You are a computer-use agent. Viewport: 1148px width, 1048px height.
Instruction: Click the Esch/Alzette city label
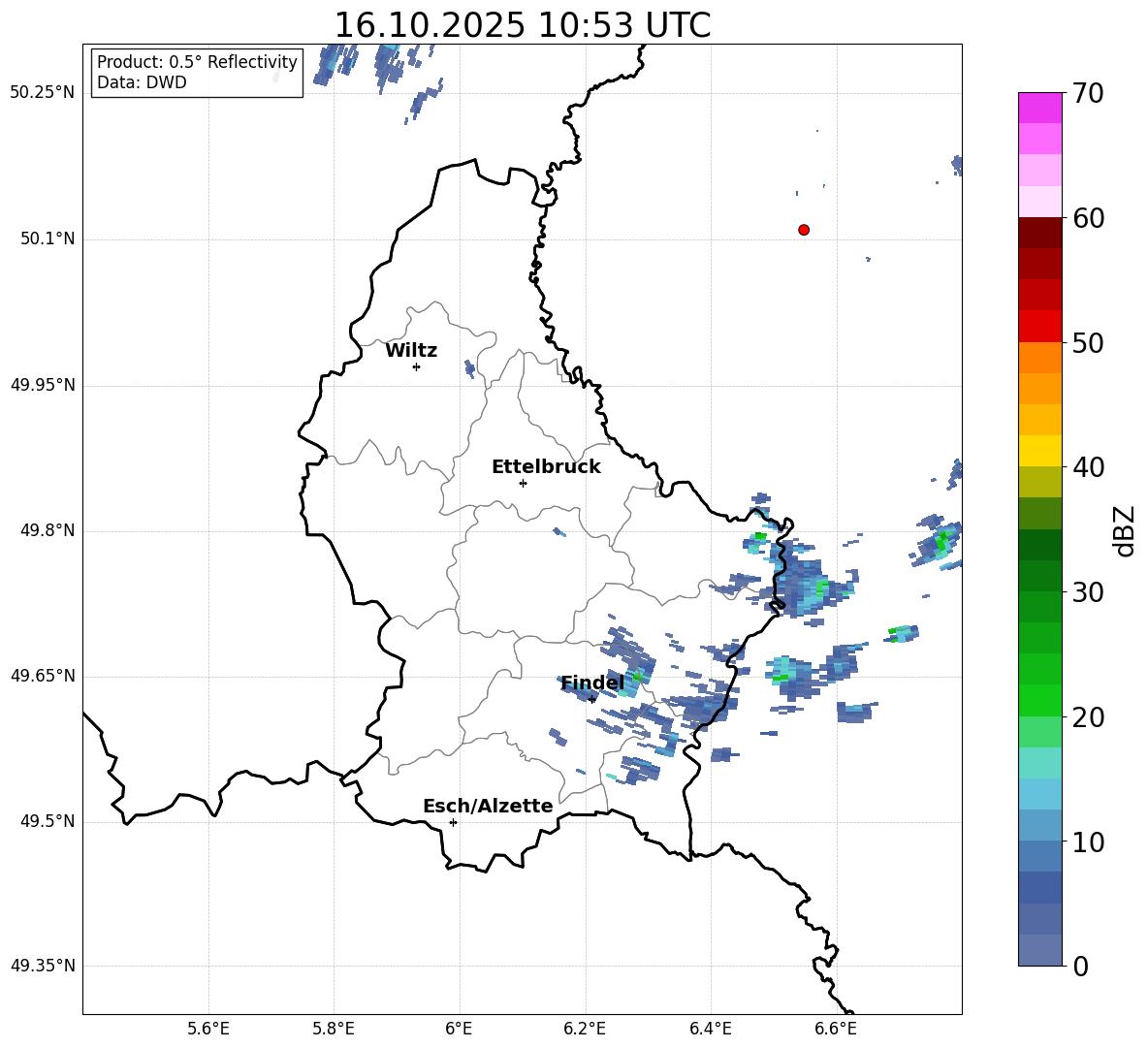tap(488, 806)
